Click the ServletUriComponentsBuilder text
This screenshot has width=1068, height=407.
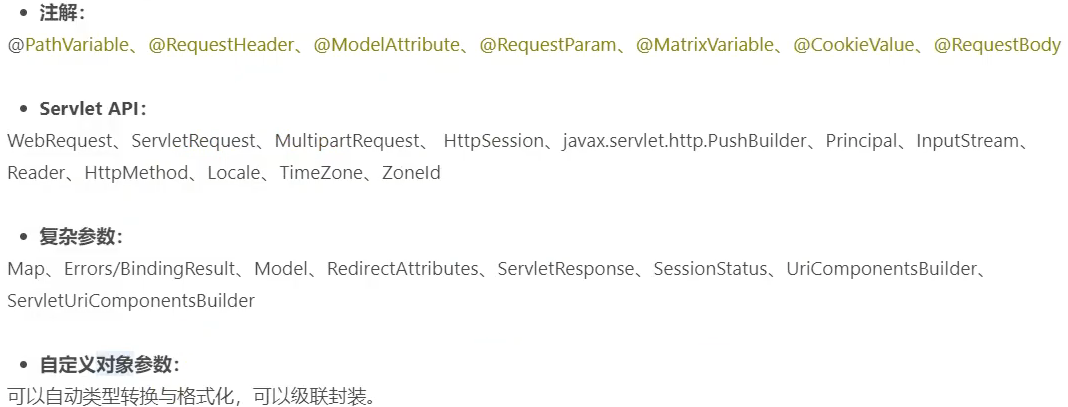[x=131, y=301]
